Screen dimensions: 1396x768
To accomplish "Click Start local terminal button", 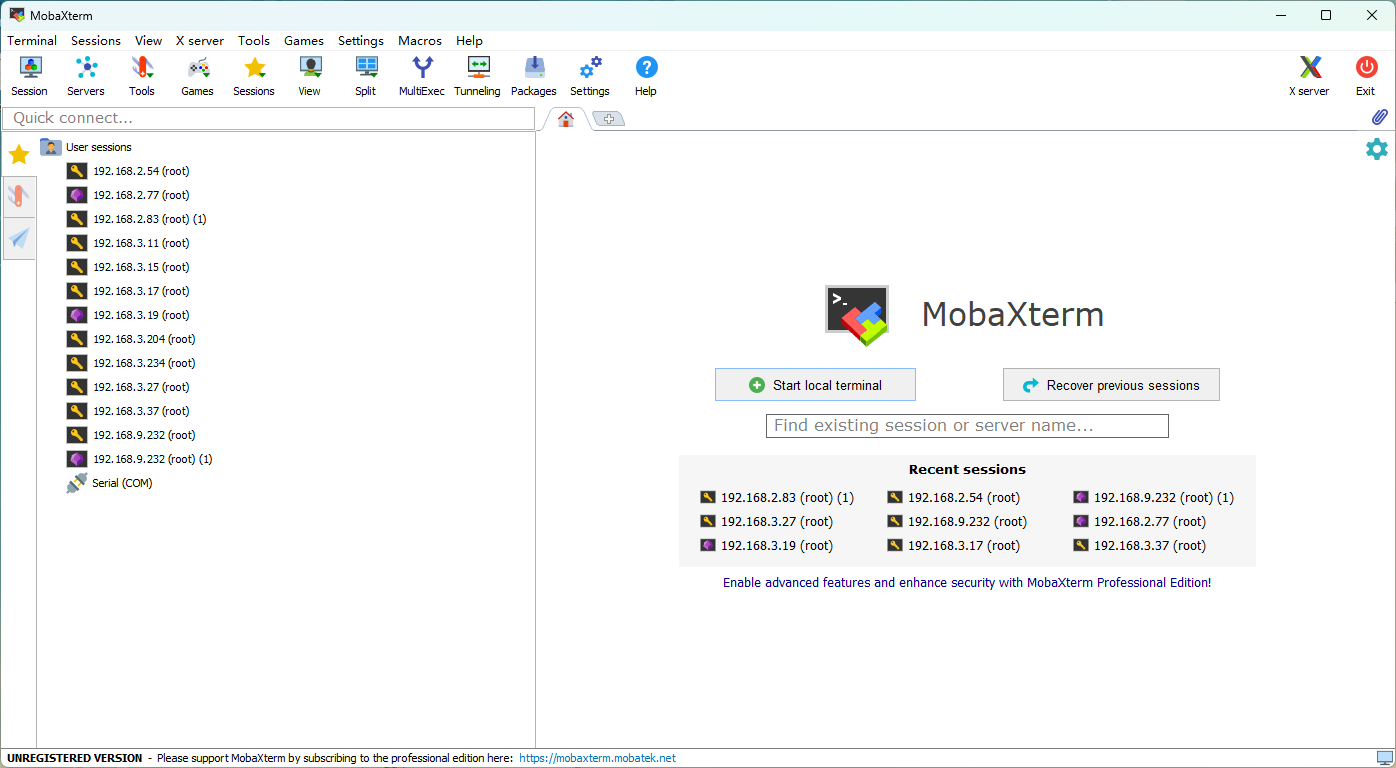I will [815, 385].
